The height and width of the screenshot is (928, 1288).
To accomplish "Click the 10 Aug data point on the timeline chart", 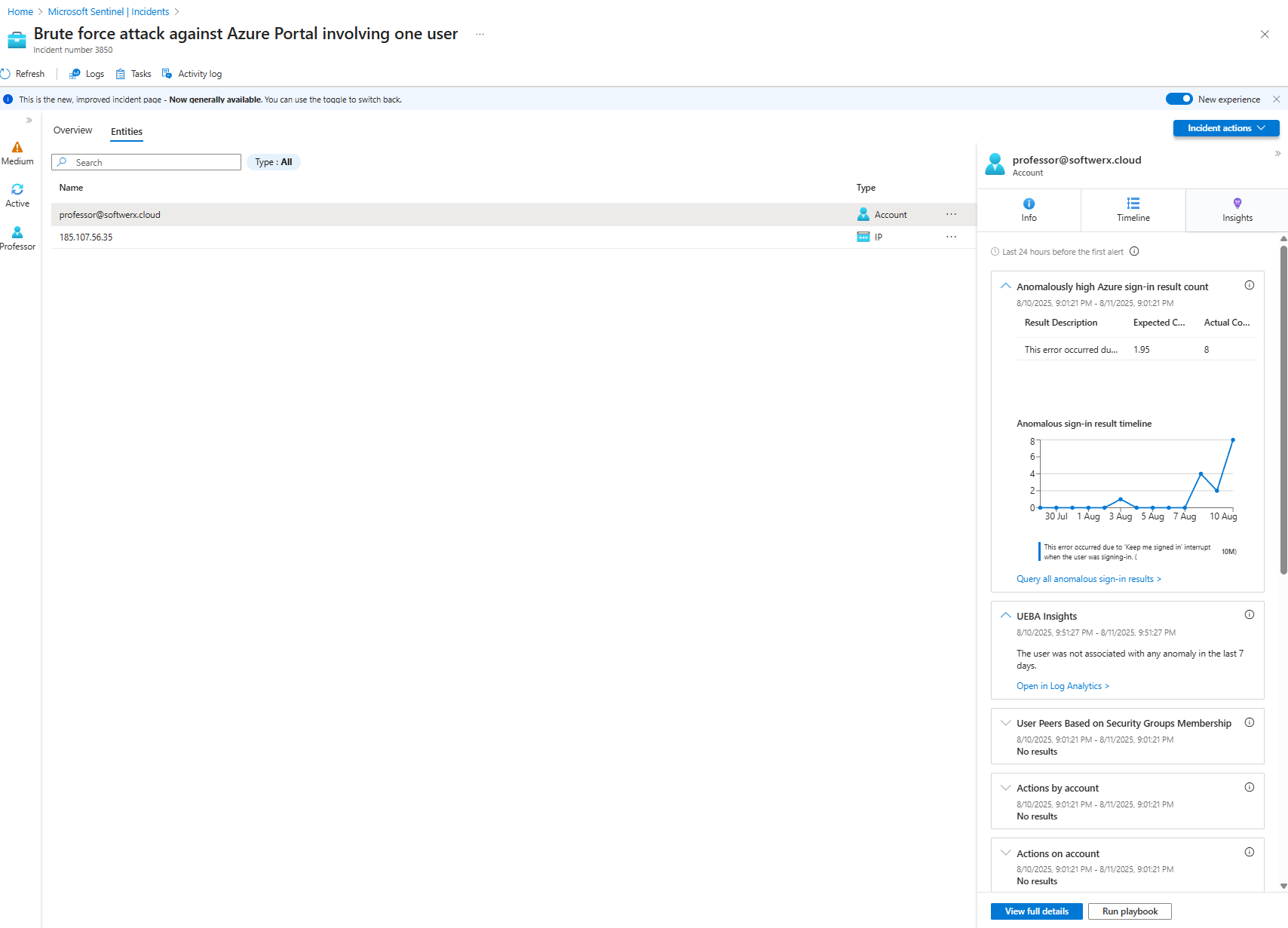I will [x=1233, y=439].
